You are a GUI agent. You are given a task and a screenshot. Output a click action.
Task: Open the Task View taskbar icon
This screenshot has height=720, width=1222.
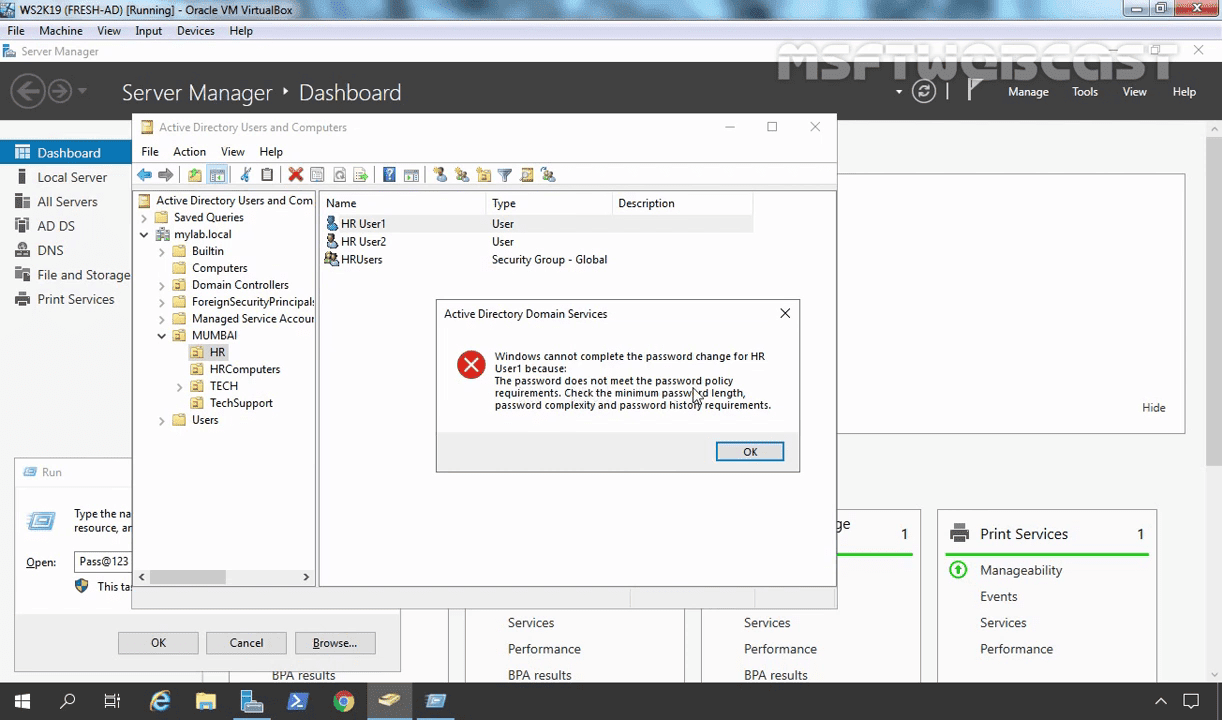pos(112,701)
